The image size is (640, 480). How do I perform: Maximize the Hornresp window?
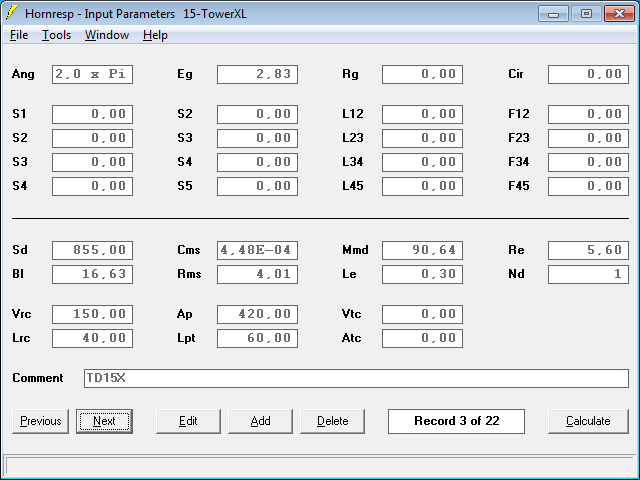586,13
